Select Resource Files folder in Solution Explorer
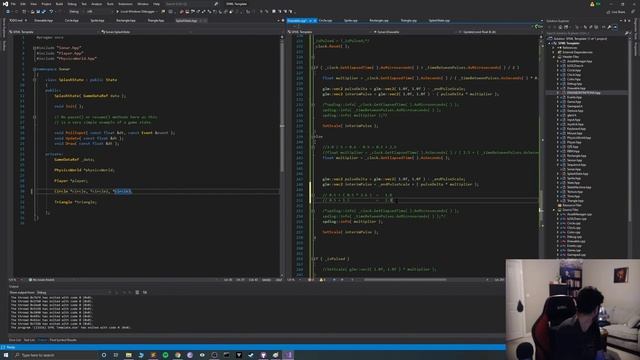640x360 pixels. click(x=571, y=205)
